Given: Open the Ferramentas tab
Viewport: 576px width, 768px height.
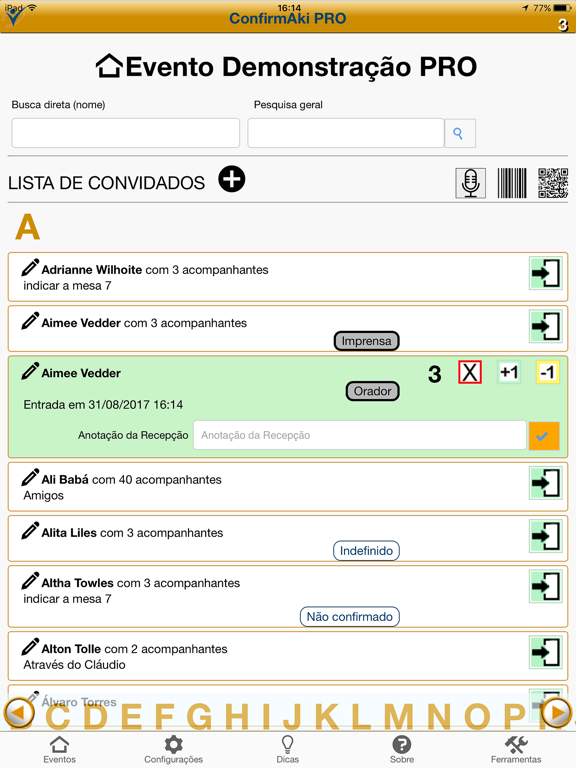Looking at the screenshot, I should click(x=516, y=750).
